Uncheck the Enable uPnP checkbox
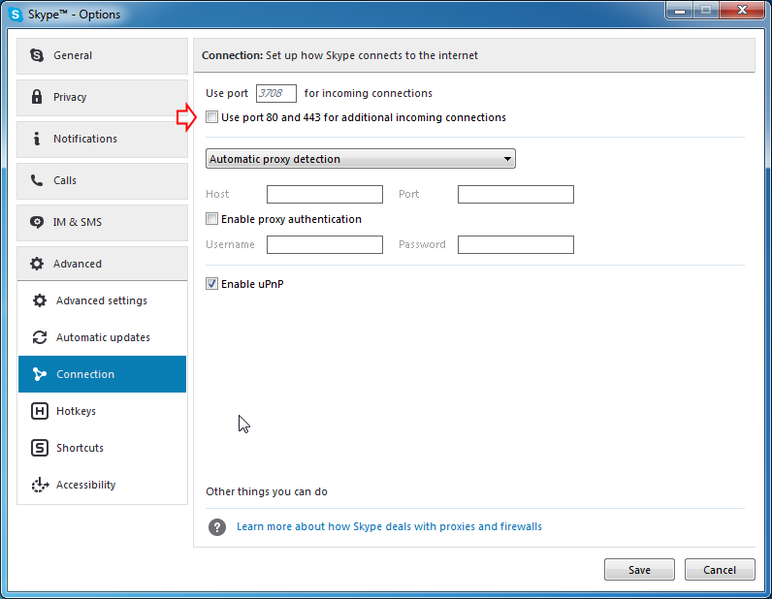 tap(212, 284)
